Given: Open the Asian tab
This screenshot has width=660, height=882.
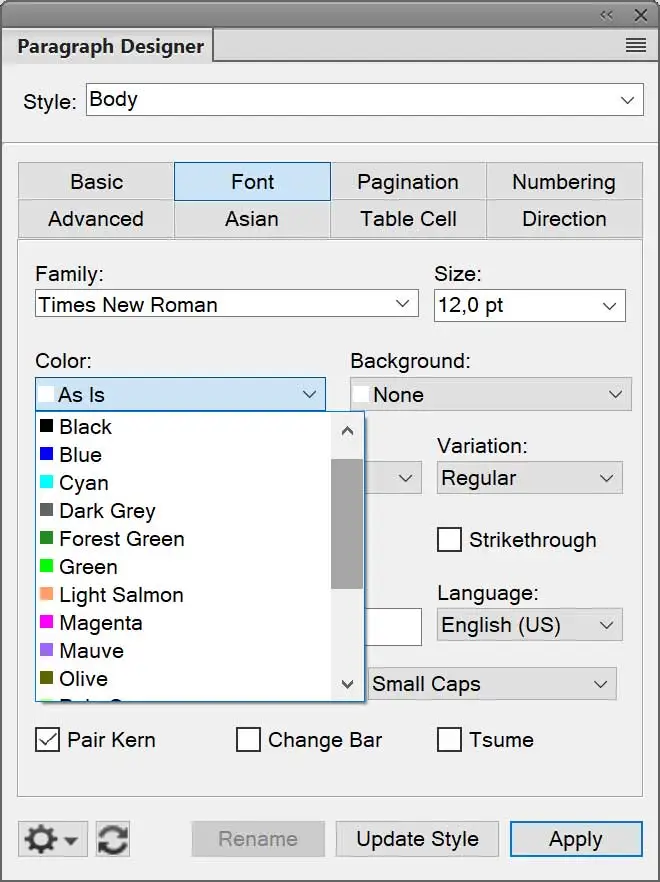Looking at the screenshot, I should (x=251, y=219).
